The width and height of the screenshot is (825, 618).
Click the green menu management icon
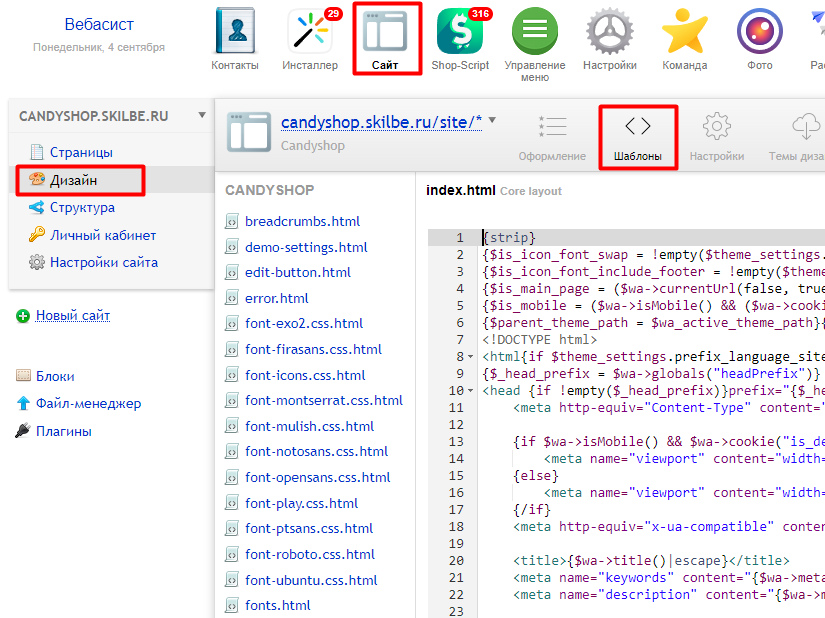pyautogui.click(x=534, y=32)
